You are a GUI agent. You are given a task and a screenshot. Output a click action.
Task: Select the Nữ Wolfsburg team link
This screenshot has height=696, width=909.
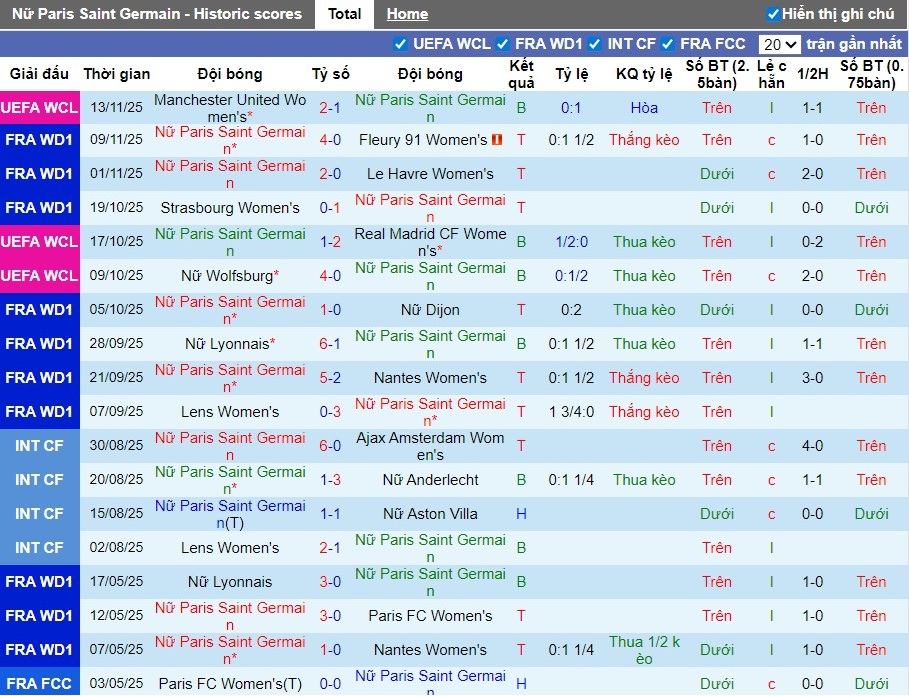point(226,276)
